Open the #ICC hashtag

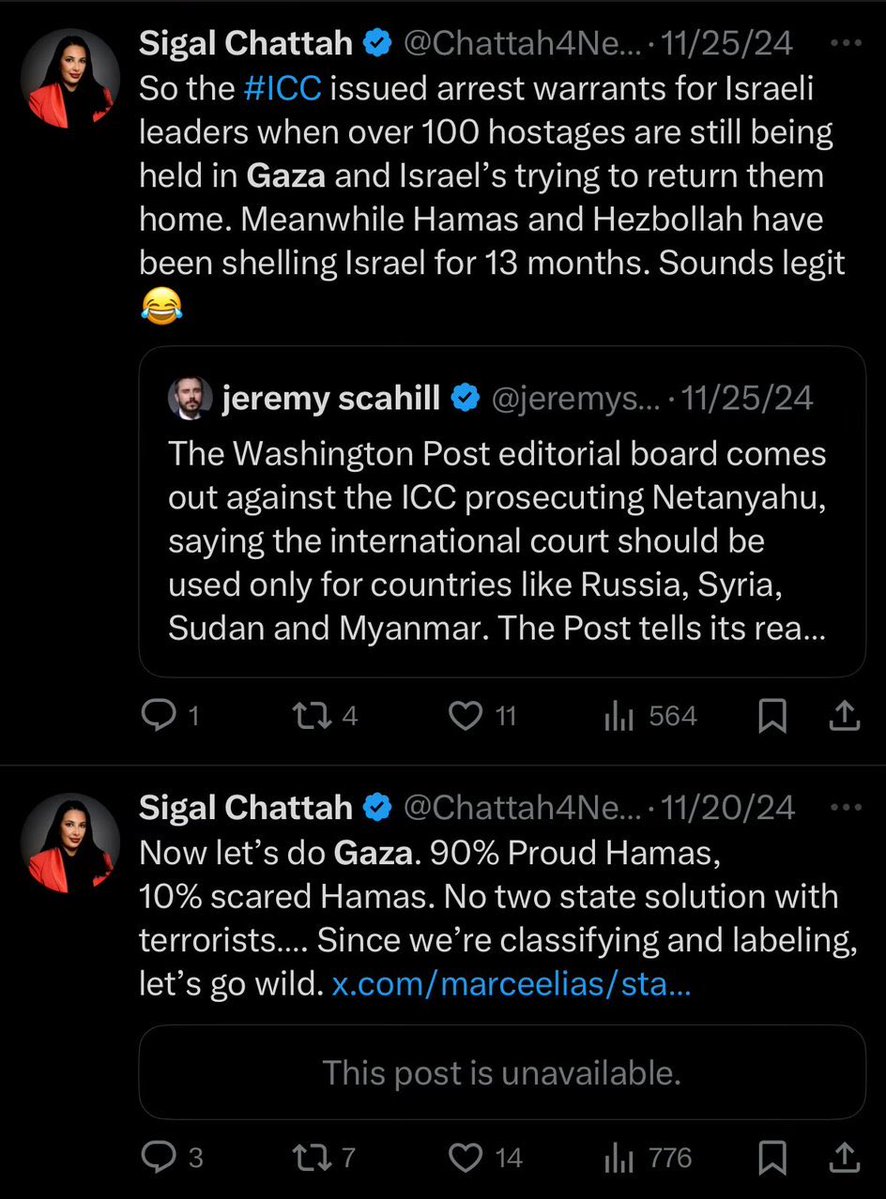pos(281,88)
